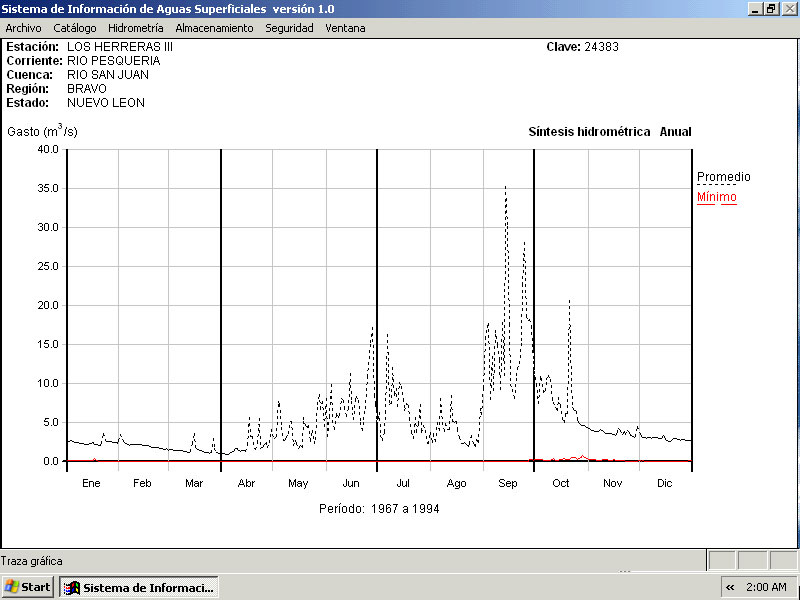Expand hidden system tray icons chevron
800x600 pixels.
[x=730, y=587]
